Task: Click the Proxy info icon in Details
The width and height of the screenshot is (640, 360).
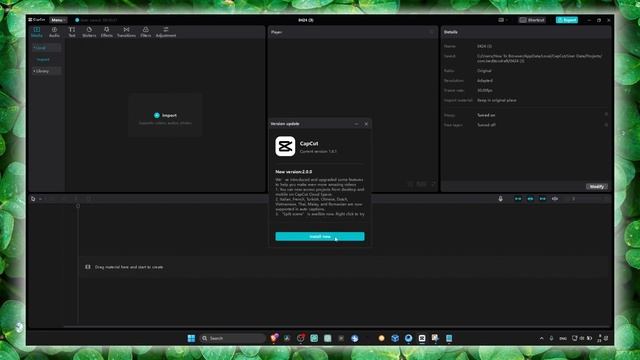Action: [606, 115]
